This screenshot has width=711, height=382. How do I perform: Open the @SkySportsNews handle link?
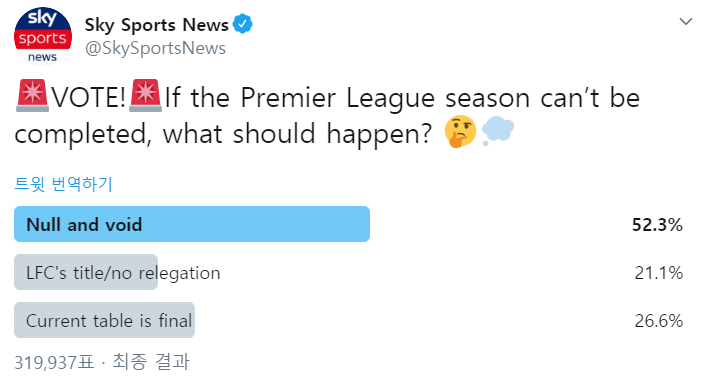click(x=155, y=48)
